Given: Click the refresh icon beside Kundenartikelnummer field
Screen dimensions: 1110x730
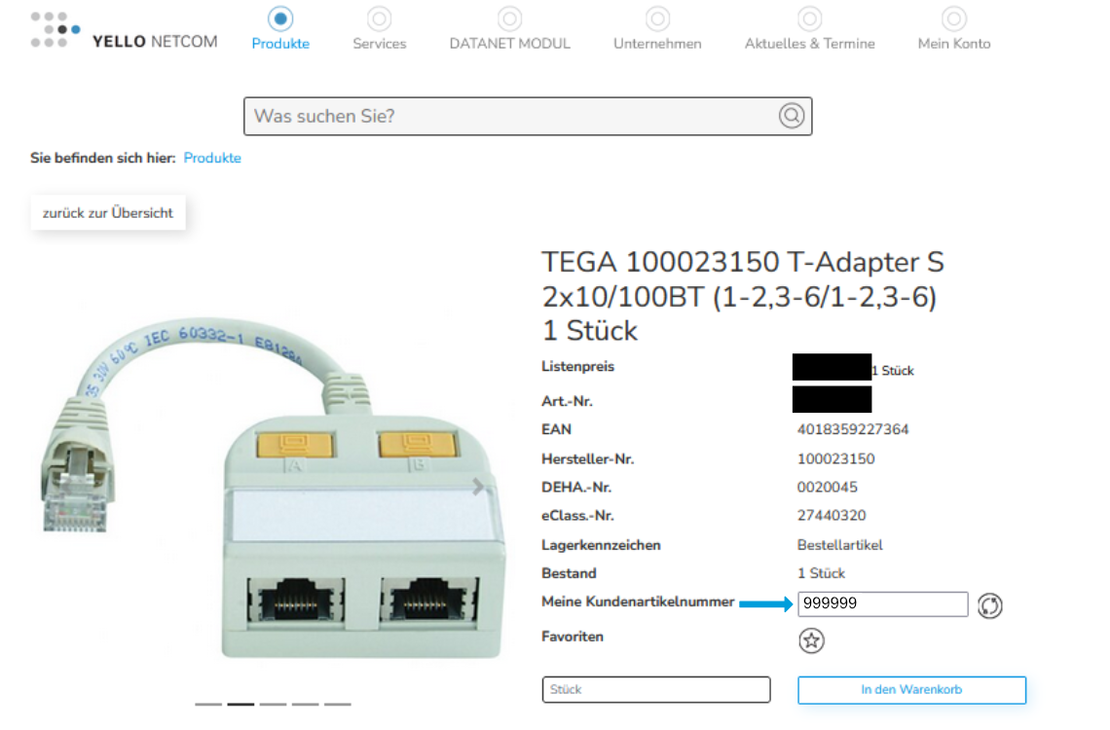Looking at the screenshot, I should point(990,605).
